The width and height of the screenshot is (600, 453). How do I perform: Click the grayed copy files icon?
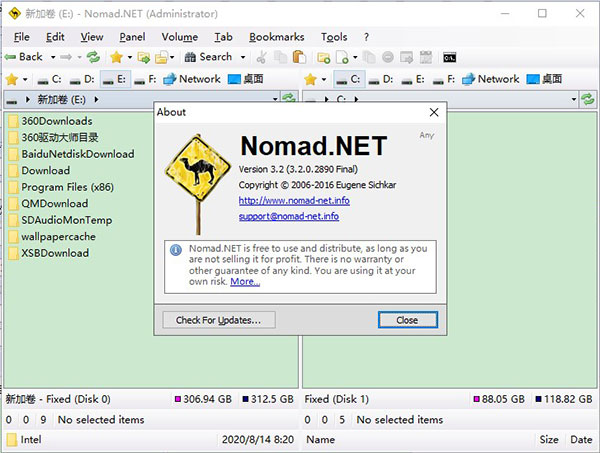point(369,57)
